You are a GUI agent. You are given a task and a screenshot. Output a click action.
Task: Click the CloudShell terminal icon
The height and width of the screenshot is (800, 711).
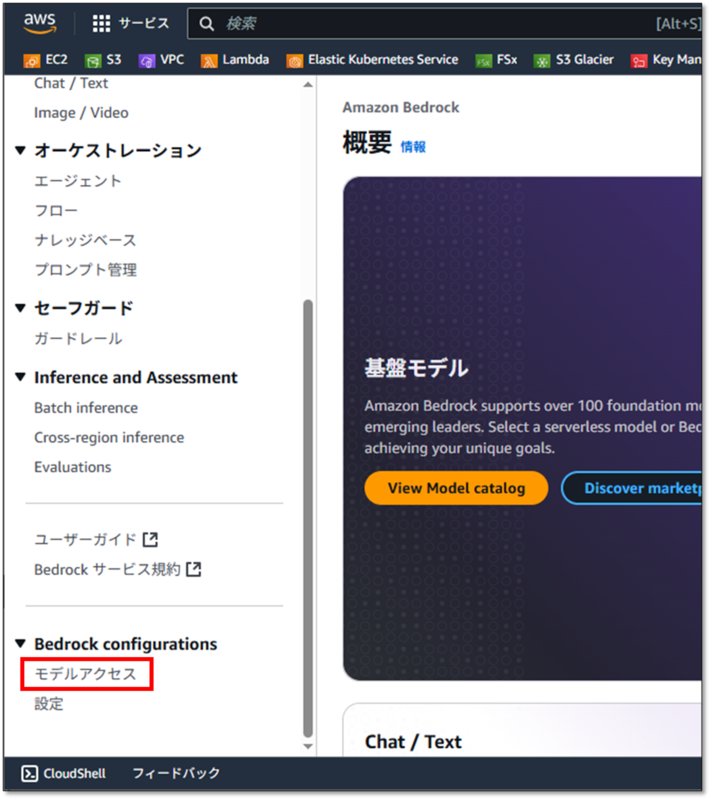click(30, 773)
